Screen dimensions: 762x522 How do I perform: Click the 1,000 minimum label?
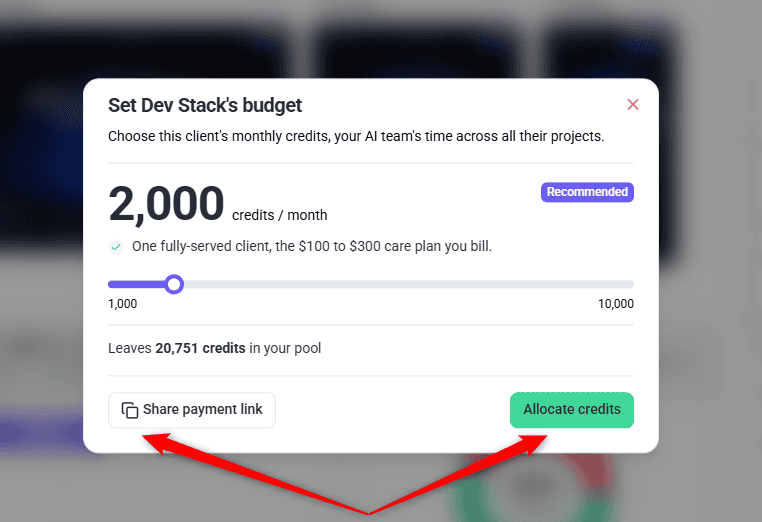(122, 304)
